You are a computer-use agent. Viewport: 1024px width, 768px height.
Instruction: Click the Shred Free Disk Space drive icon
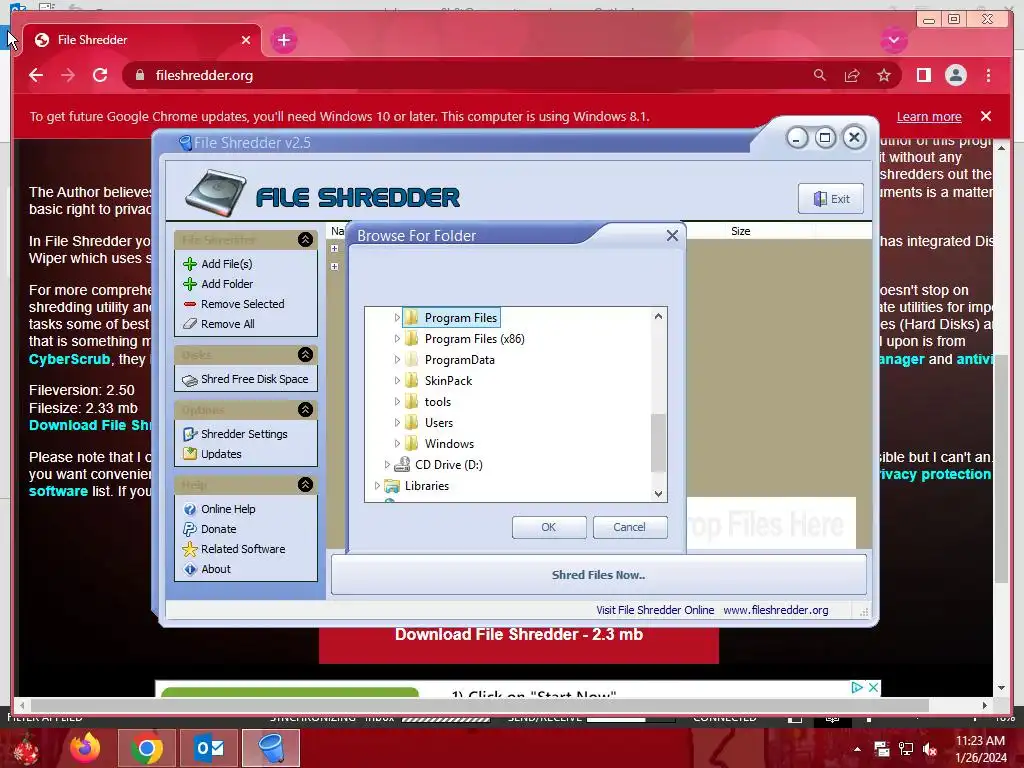coord(190,380)
